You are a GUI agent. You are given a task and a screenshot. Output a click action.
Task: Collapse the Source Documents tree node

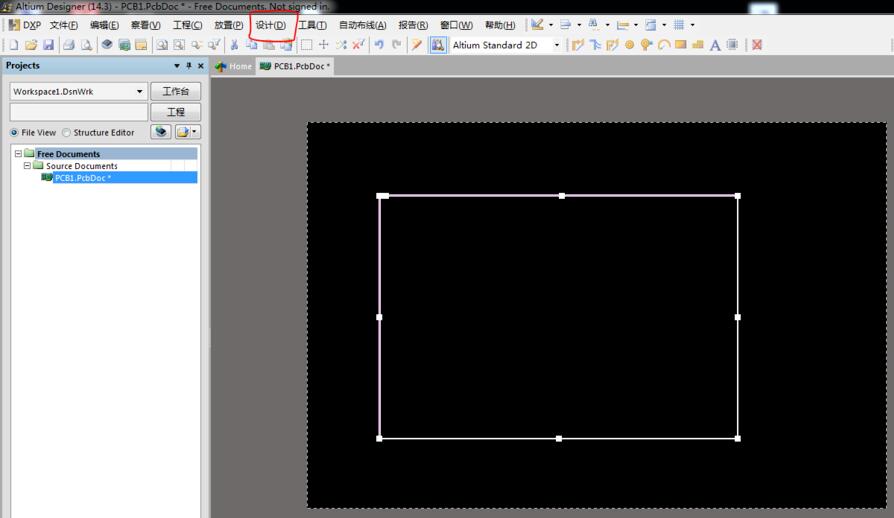(27, 165)
